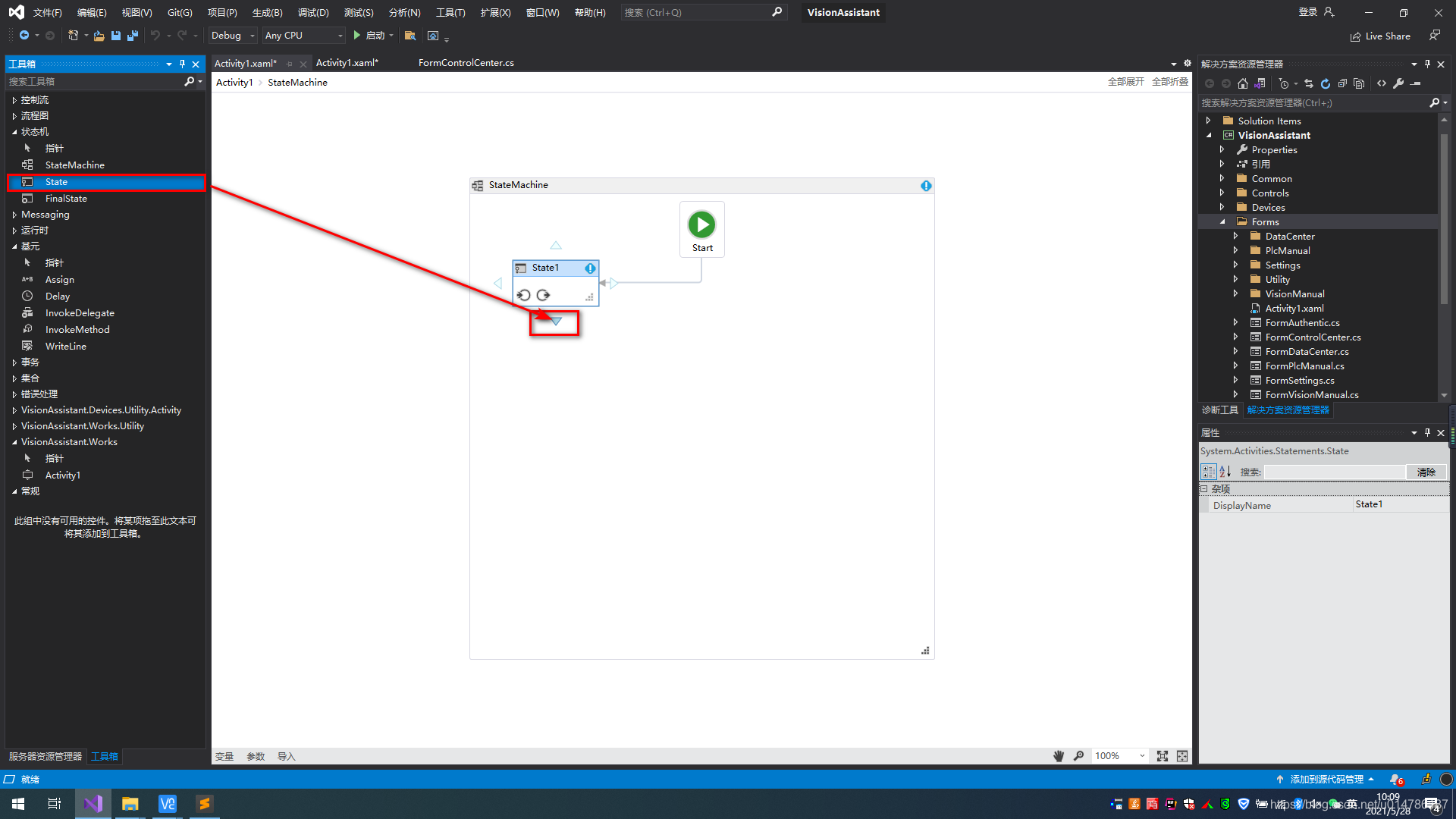Click the designer zoom magnifier icon
Image resolution: width=1456 pixels, height=819 pixels.
click(1078, 756)
